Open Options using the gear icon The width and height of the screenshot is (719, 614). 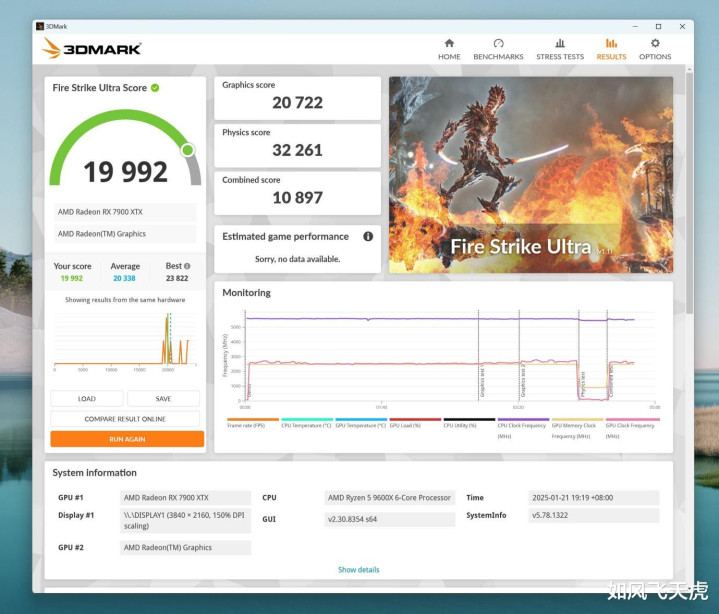click(655, 43)
